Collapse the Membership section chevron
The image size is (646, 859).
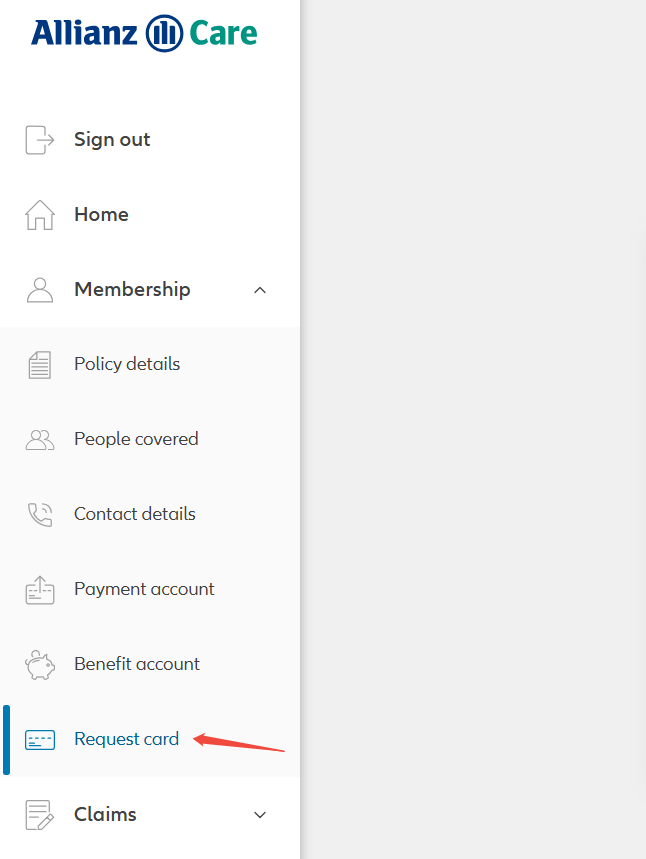tap(260, 290)
